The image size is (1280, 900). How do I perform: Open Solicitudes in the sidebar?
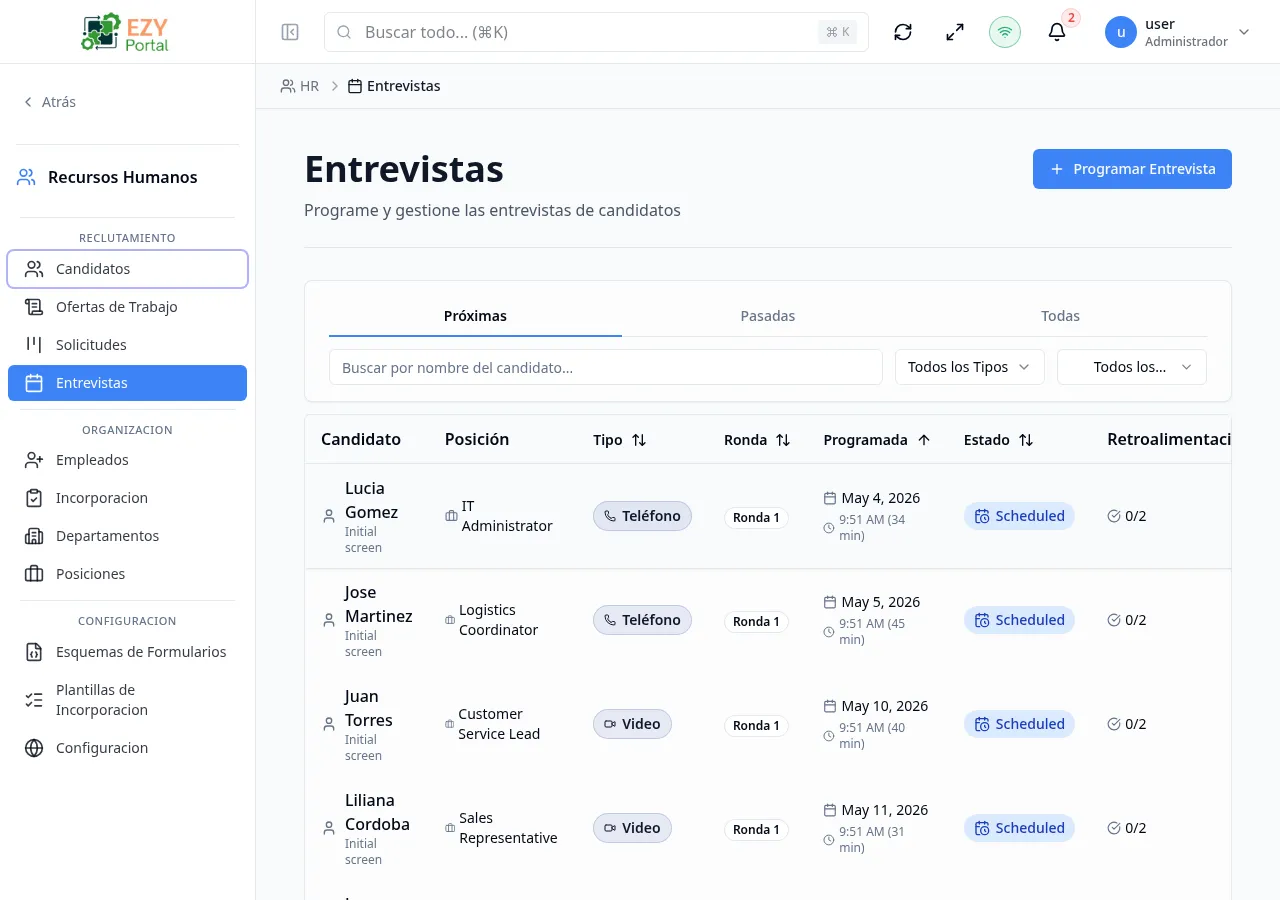point(127,345)
